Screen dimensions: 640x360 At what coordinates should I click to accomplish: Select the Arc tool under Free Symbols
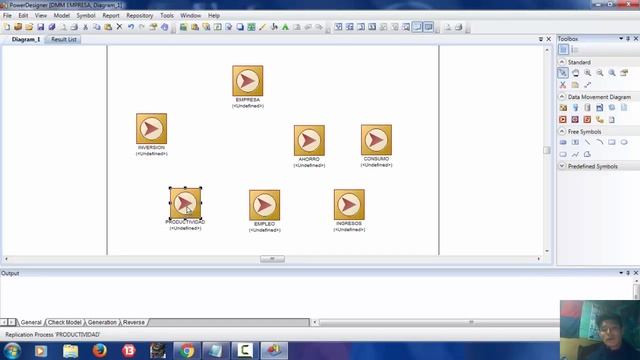click(600, 142)
